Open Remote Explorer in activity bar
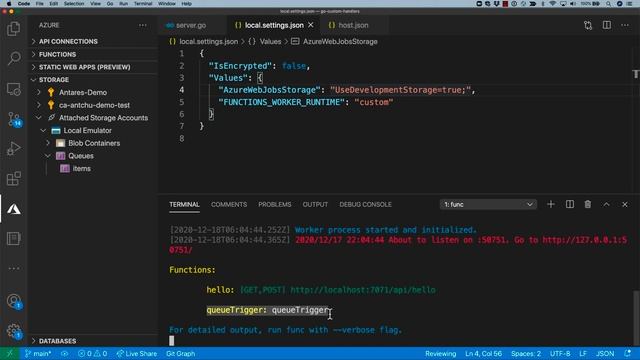 13,89
